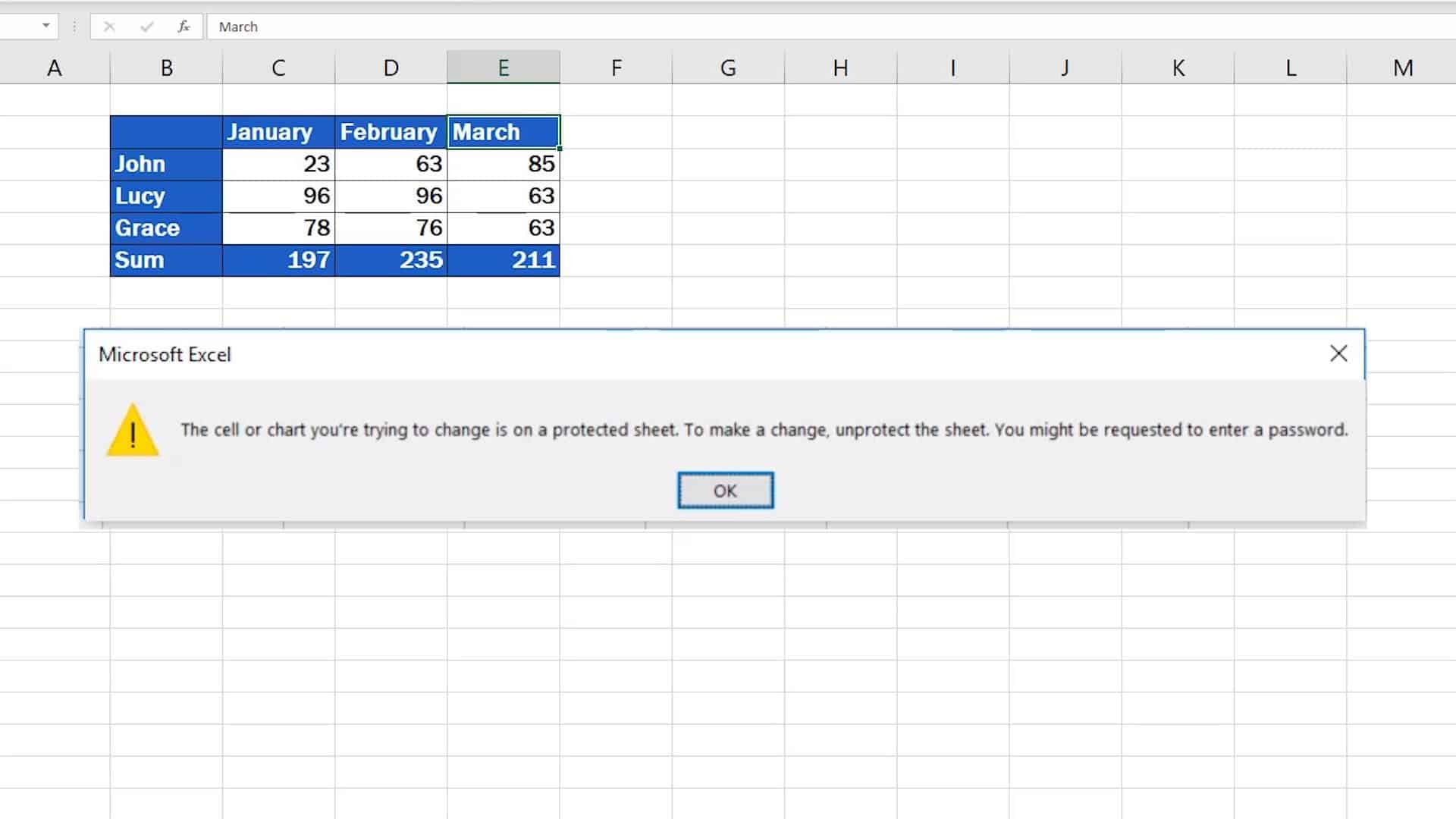This screenshot has width=1456, height=819.
Task: Click the February header cell
Action: 390,131
